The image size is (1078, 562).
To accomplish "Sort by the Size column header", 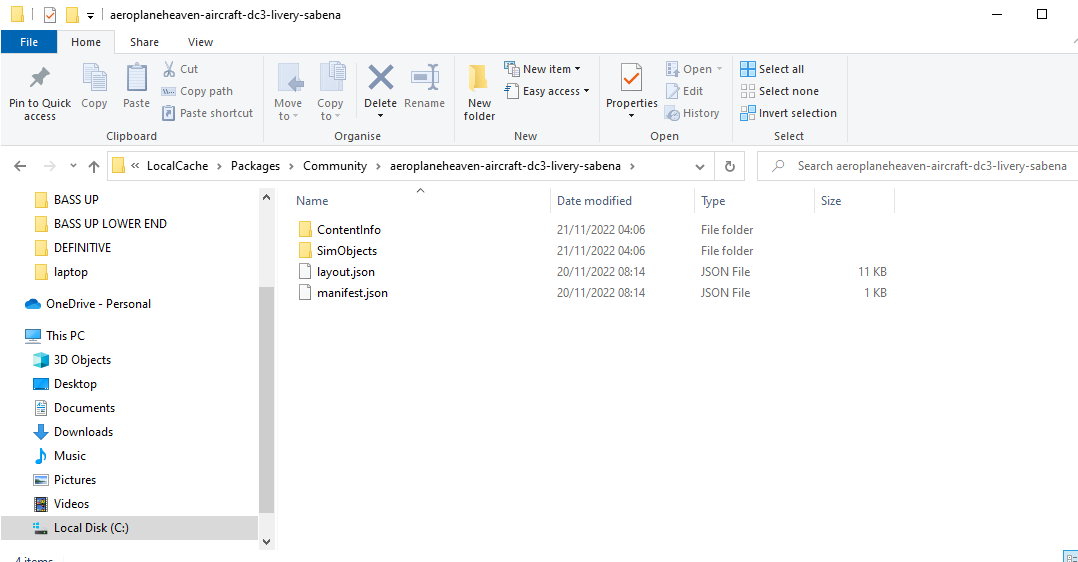I will click(x=830, y=201).
